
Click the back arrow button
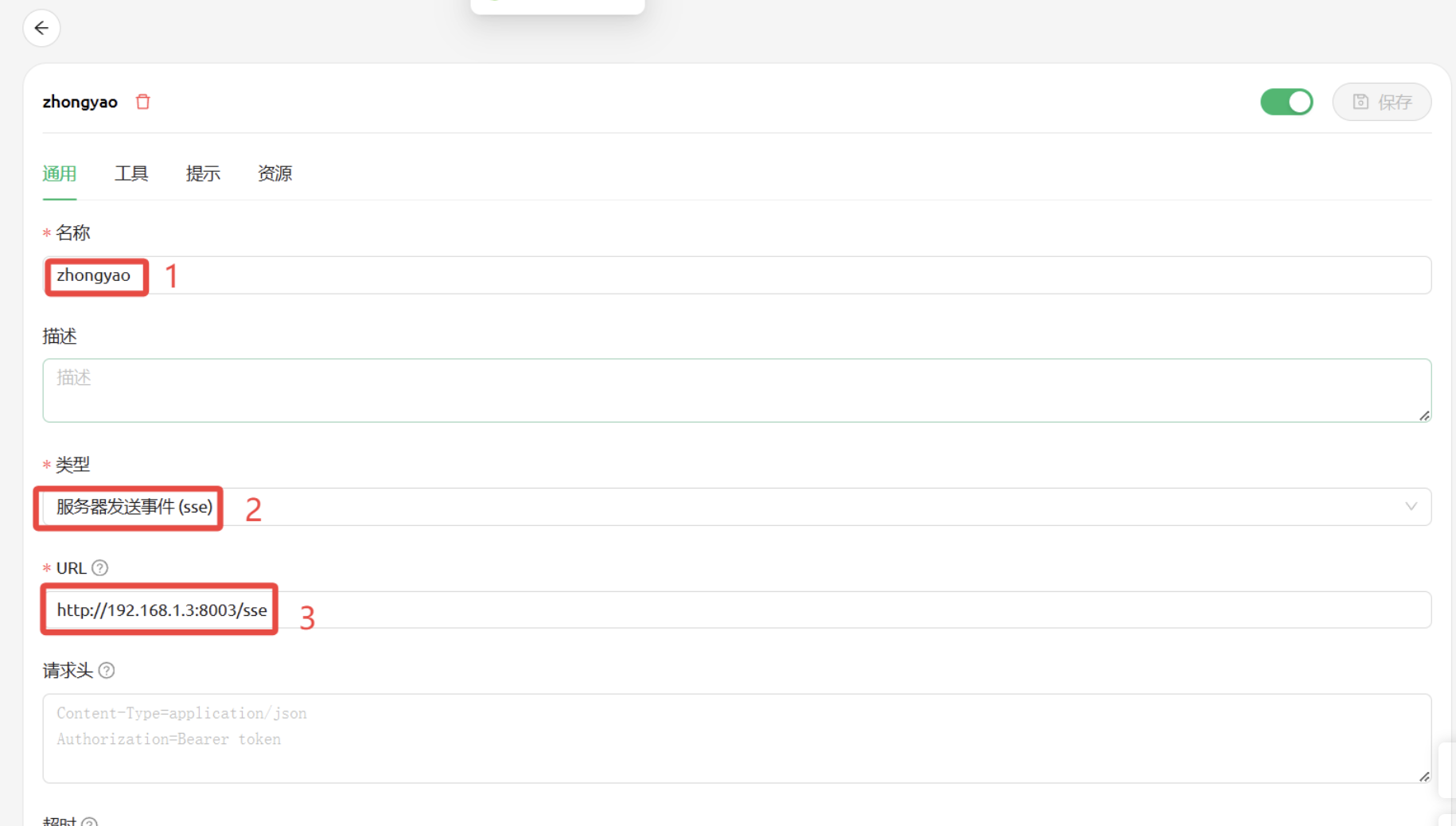click(x=41, y=29)
